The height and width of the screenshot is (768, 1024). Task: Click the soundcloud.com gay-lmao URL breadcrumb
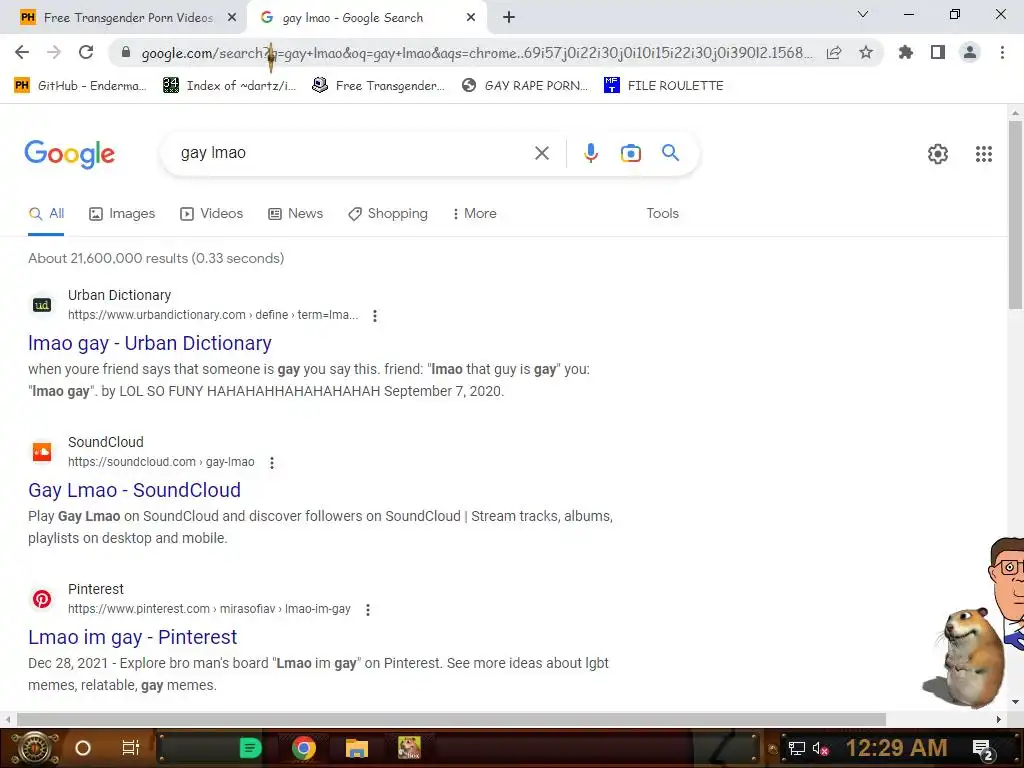(161, 462)
